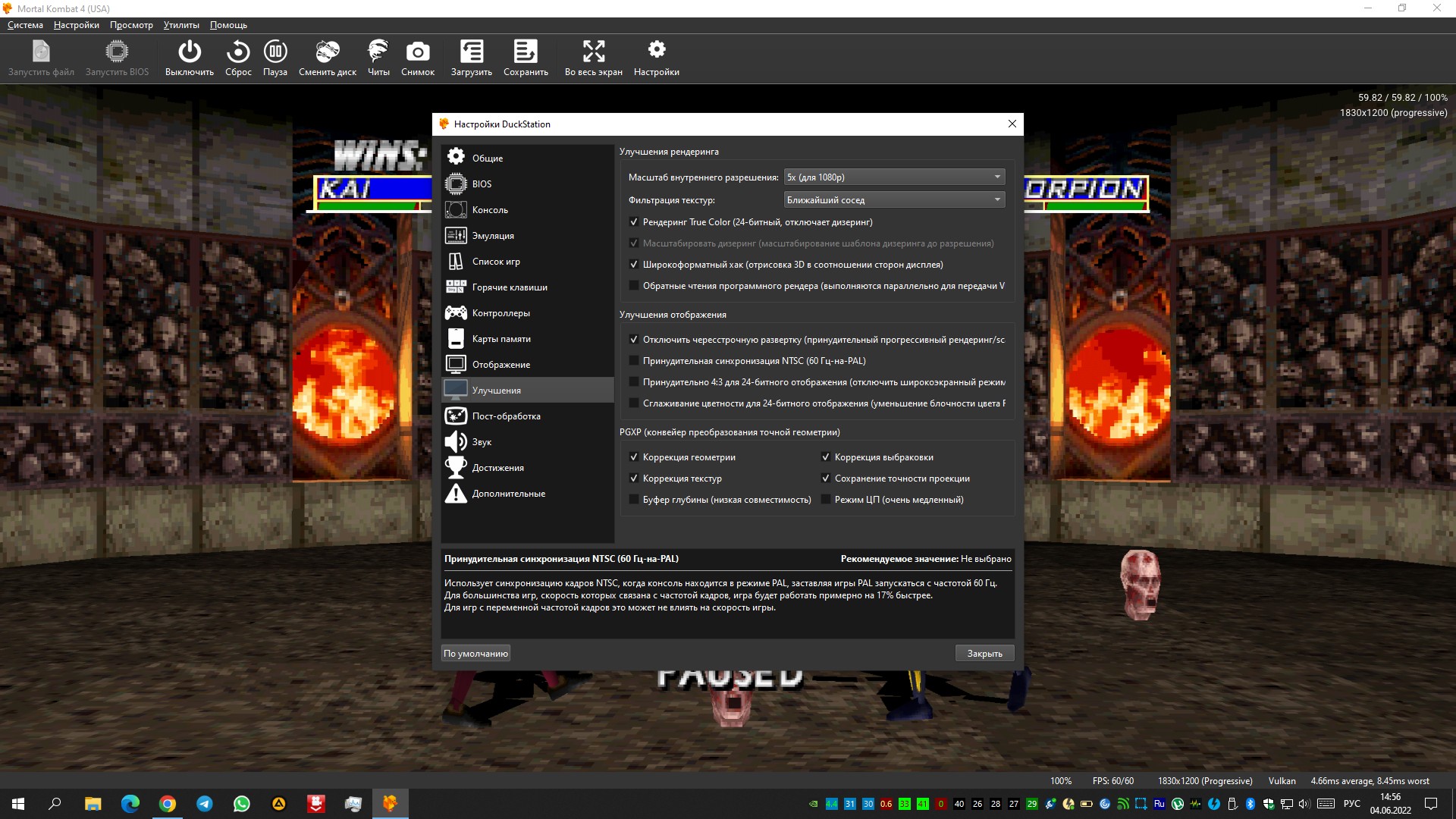Select Карты памяти in settings sidebar
This screenshot has height=819, width=1456.
coord(528,338)
